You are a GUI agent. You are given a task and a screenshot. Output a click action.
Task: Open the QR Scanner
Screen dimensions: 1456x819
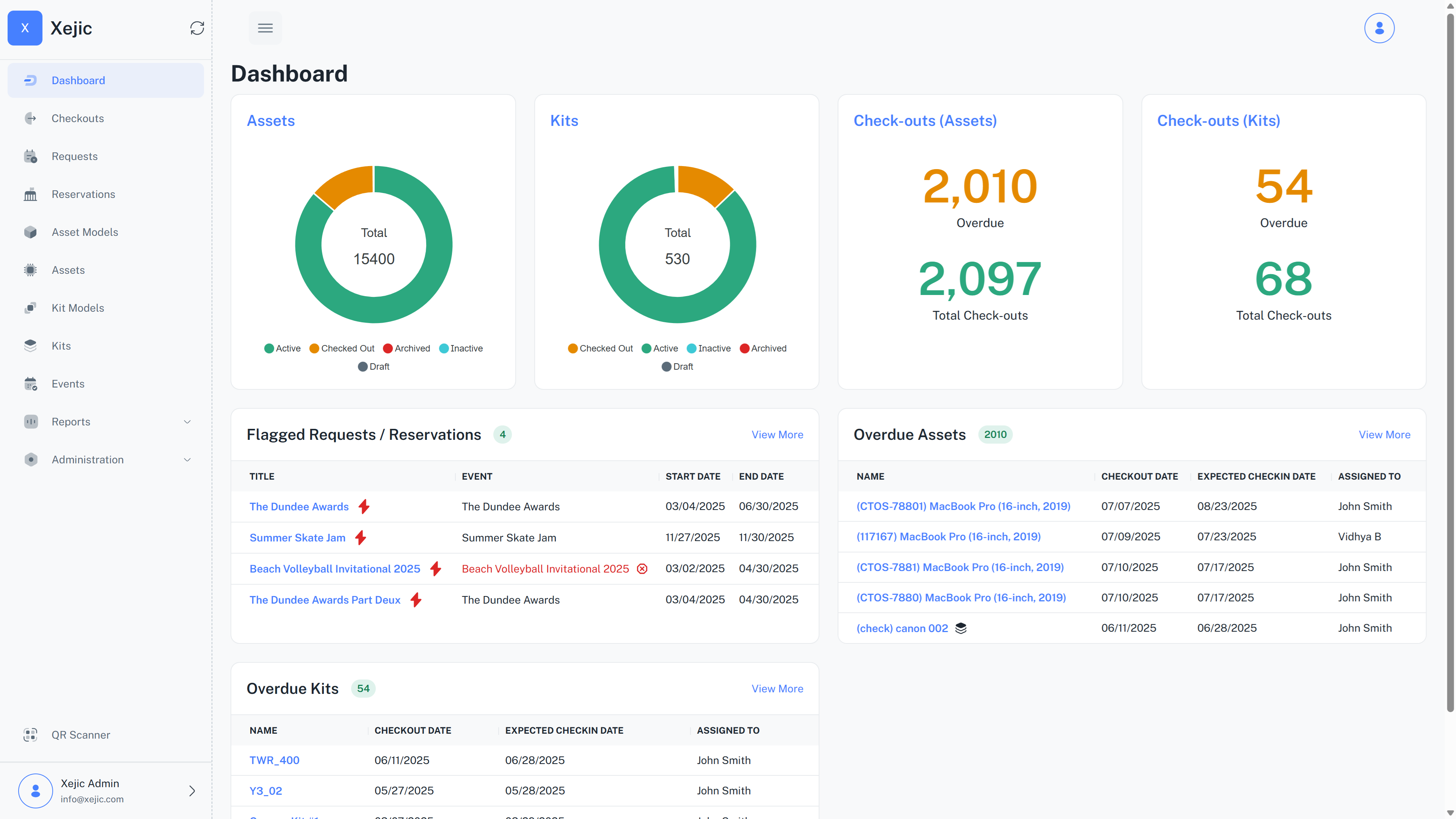pyautogui.click(x=80, y=735)
